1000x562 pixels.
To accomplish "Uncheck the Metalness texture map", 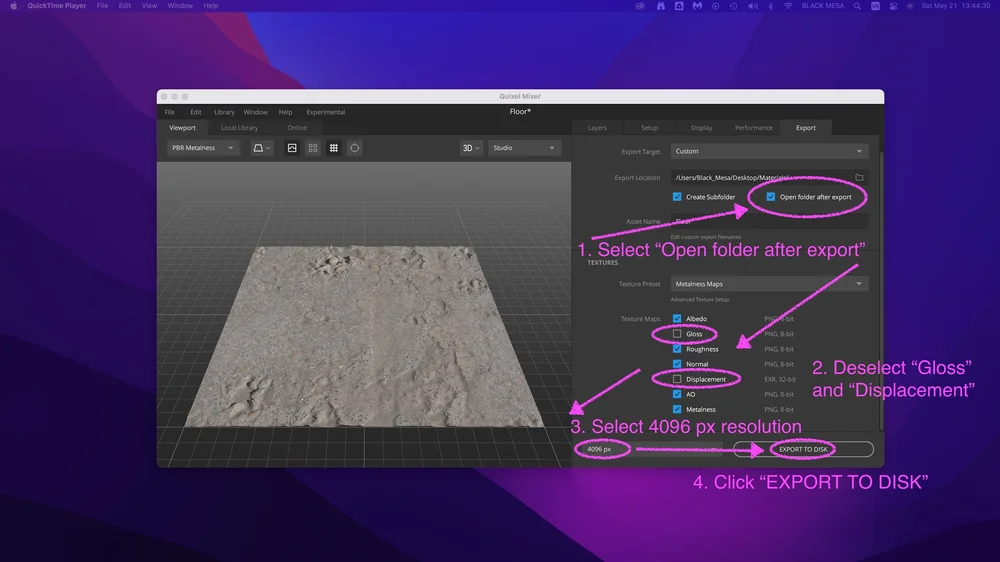I will [677, 410].
